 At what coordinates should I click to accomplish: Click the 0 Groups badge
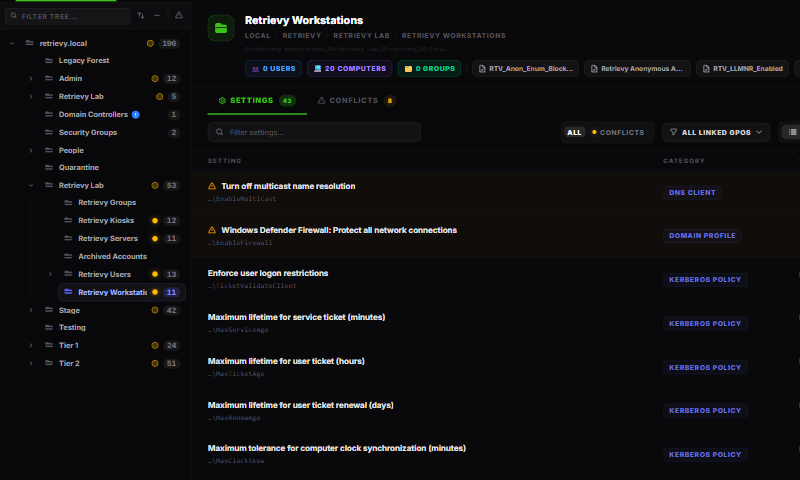[429, 68]
